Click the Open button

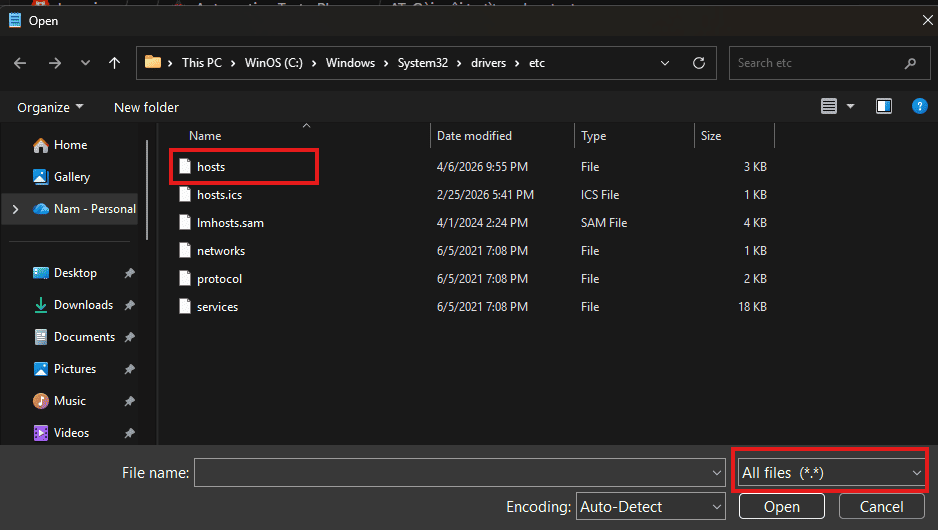(x=781, y=507)
